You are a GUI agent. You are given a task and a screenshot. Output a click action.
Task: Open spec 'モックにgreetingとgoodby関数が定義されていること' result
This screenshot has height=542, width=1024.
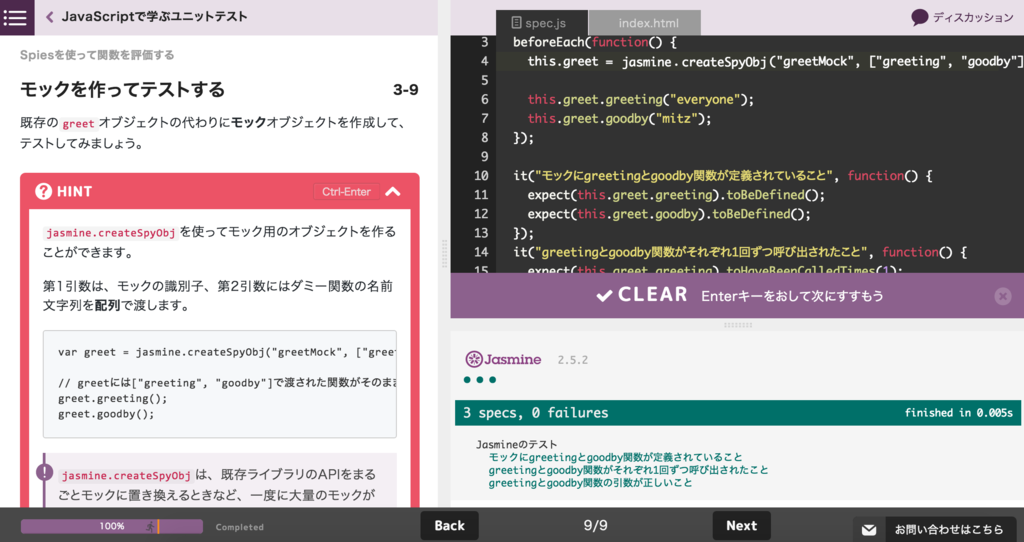[615, 457]
